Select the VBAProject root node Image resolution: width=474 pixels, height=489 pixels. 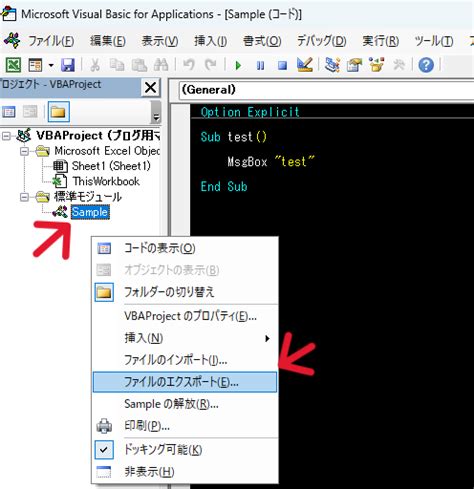tap(98, 135)
